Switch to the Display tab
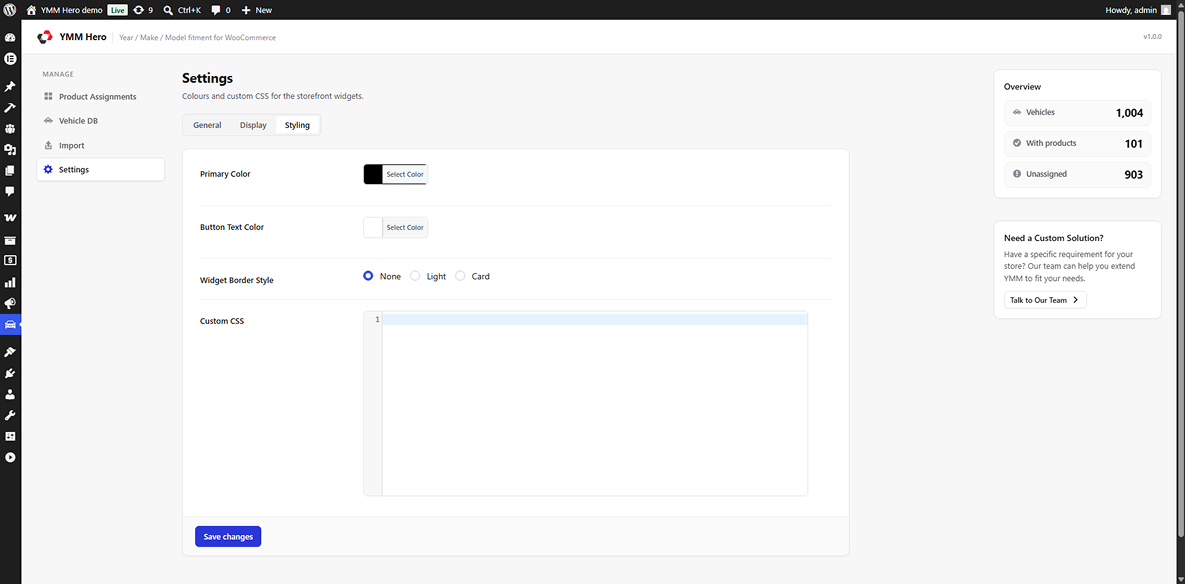The width and height of the screenshot is (1185, 584). coord(253,125)
